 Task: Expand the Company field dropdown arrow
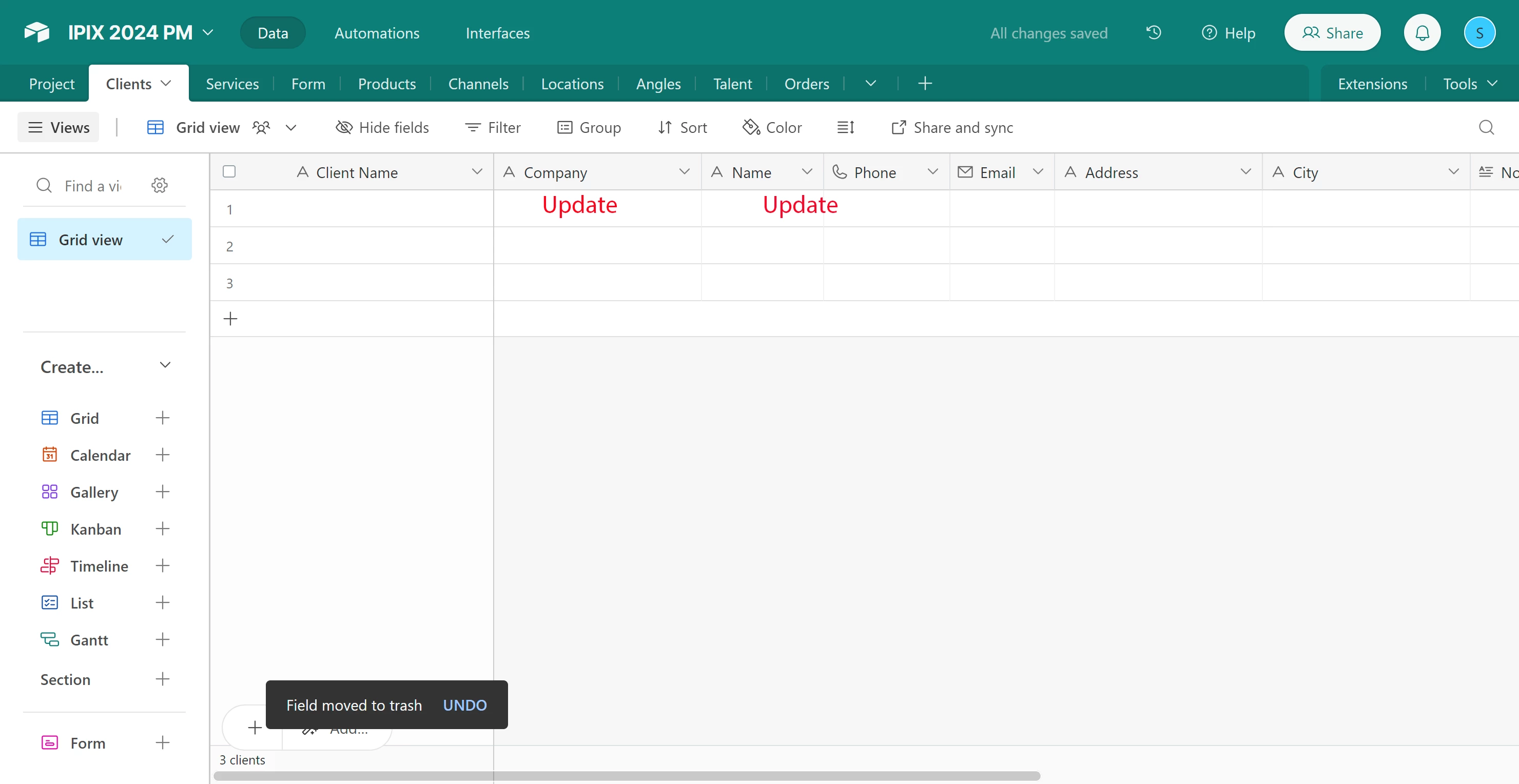click(684, 171)
